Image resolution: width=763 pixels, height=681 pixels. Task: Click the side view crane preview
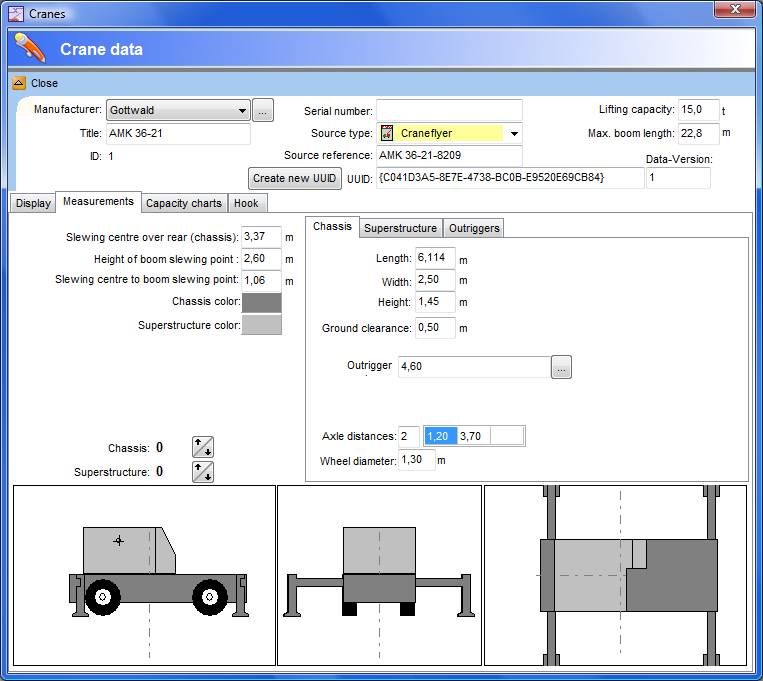[x=144, y=575]
